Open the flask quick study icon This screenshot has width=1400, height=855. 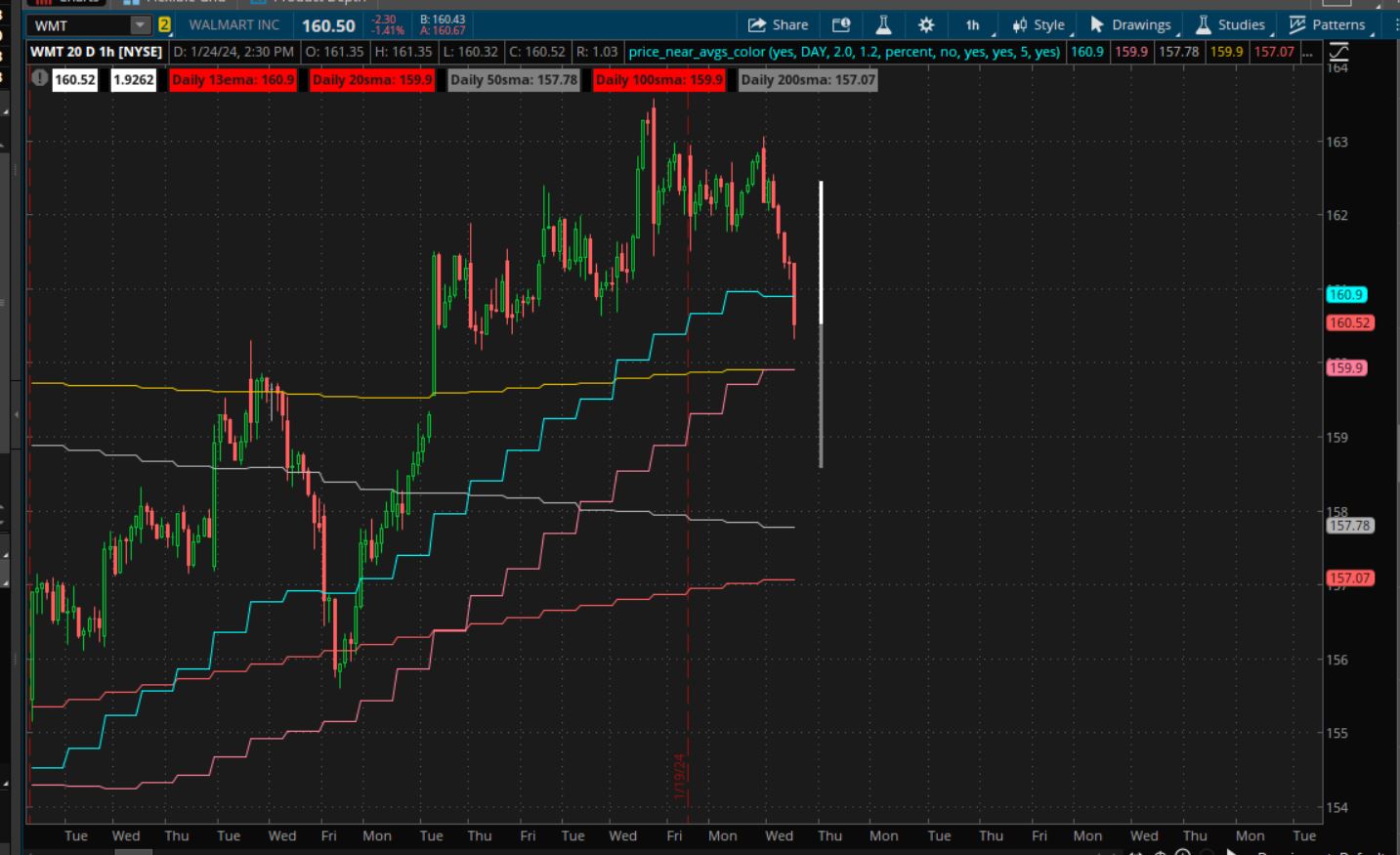(x=883, y=24)
